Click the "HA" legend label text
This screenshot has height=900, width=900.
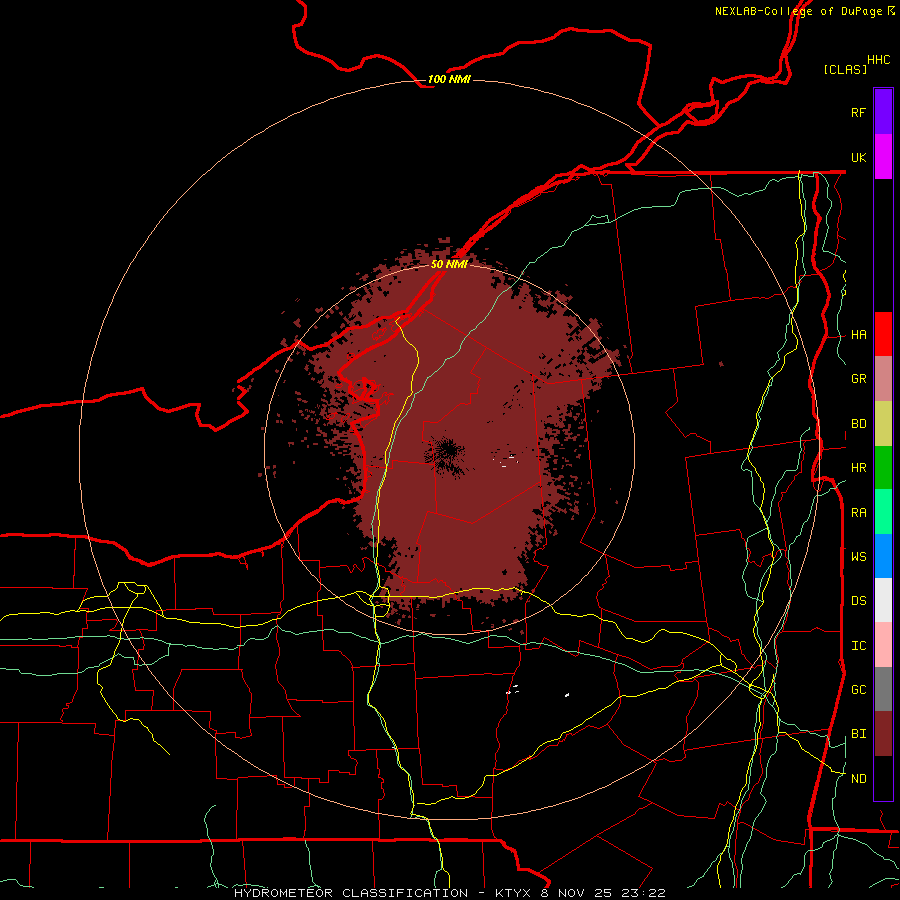coord(859,335)
